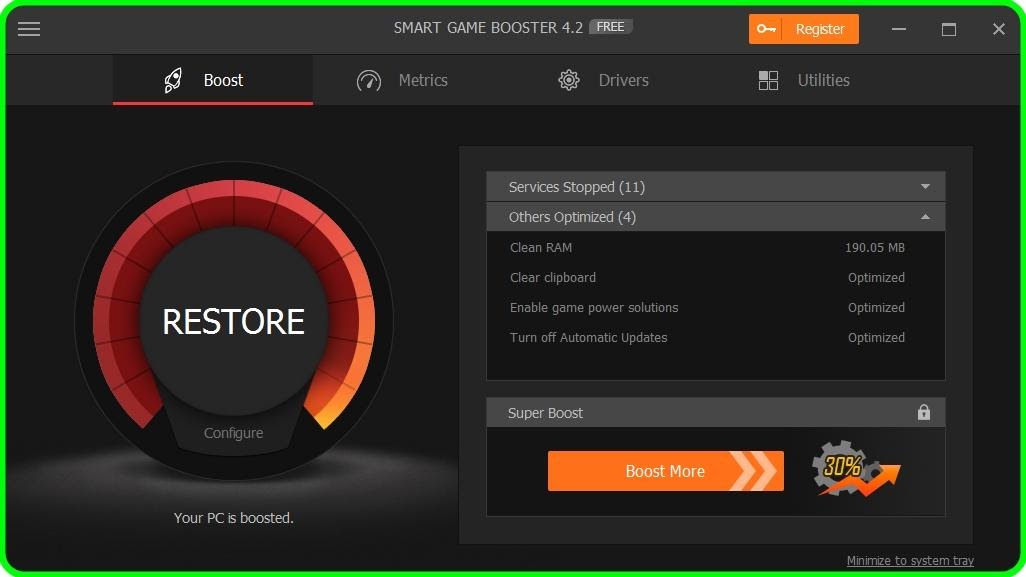
Task: Click the Register button
Action: tap(804, 29)
